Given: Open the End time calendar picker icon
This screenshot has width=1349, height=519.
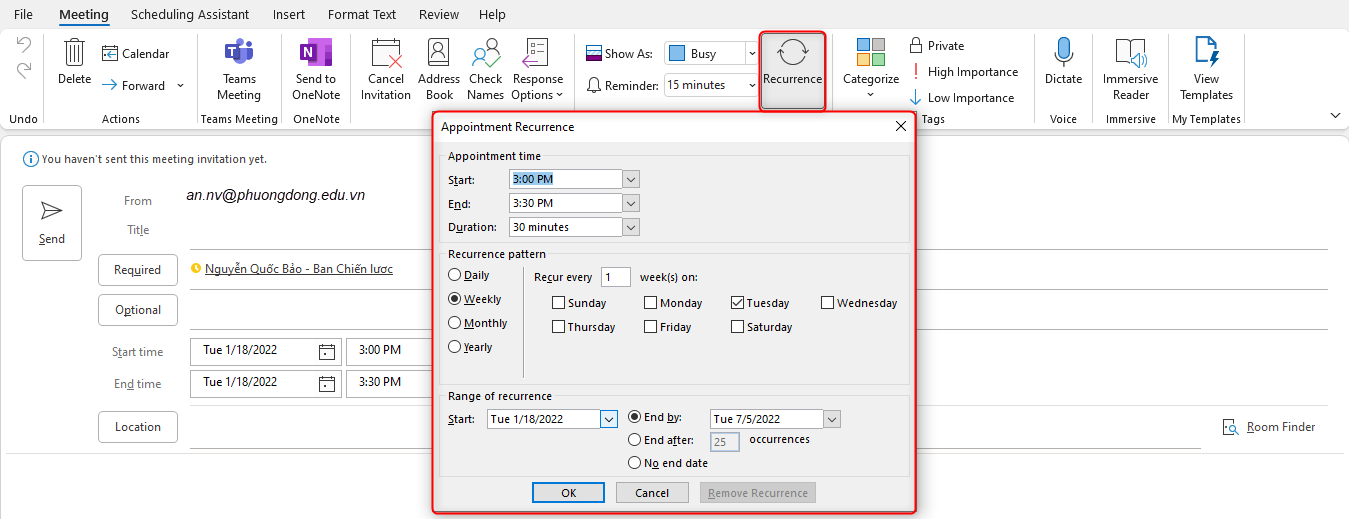Looking at the screenshot, I should (326, 383).
